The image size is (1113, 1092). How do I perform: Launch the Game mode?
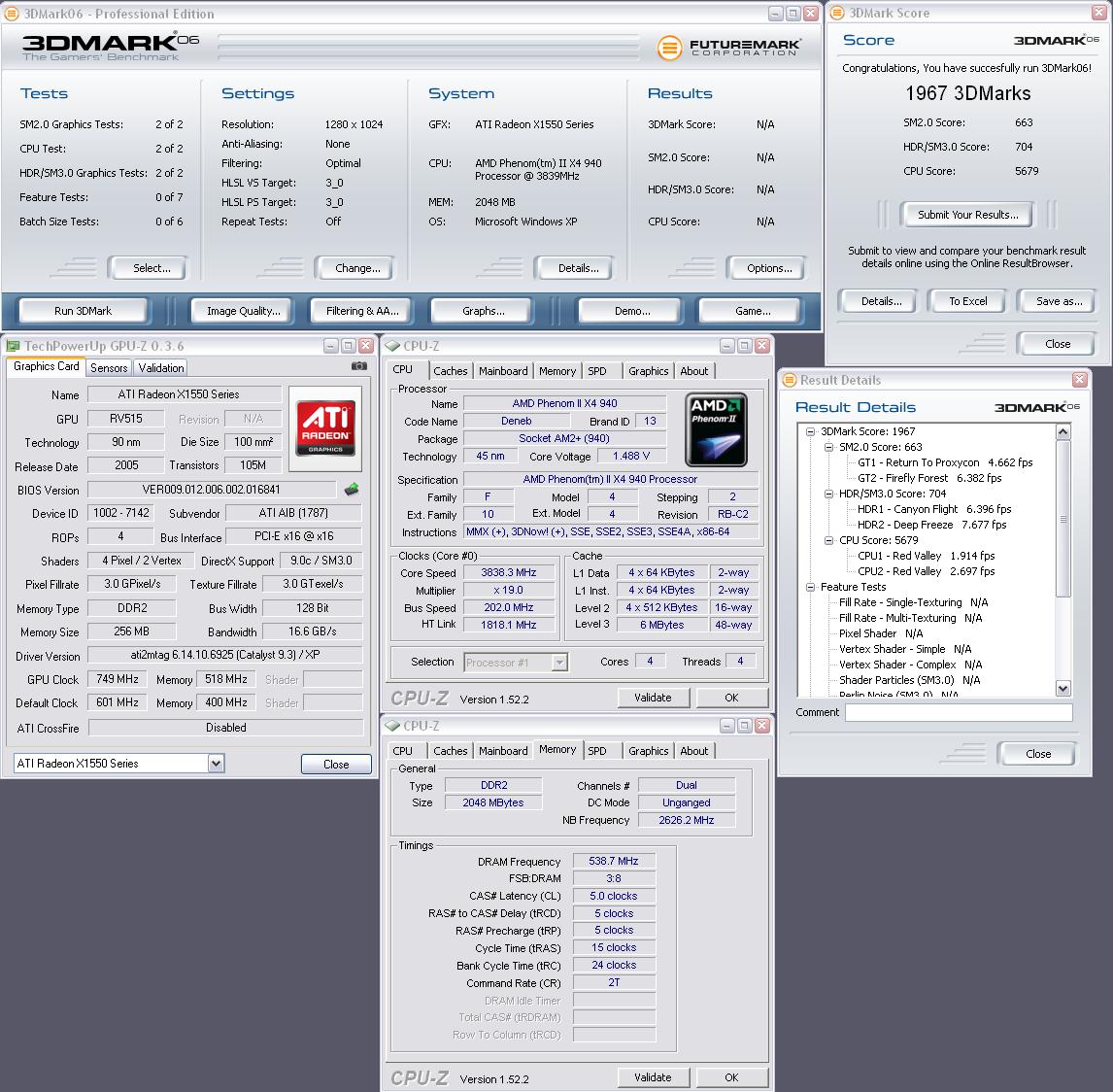tap(753, 311)
